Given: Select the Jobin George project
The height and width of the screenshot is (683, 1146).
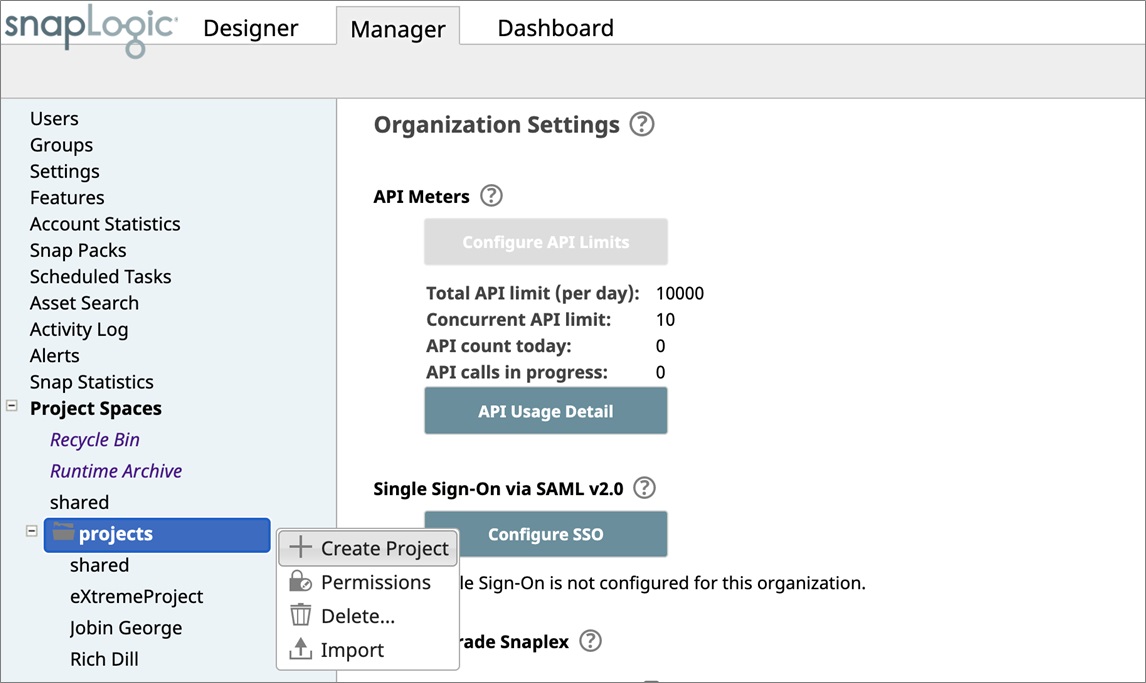Looking at the screenshot, I should 126,627.
